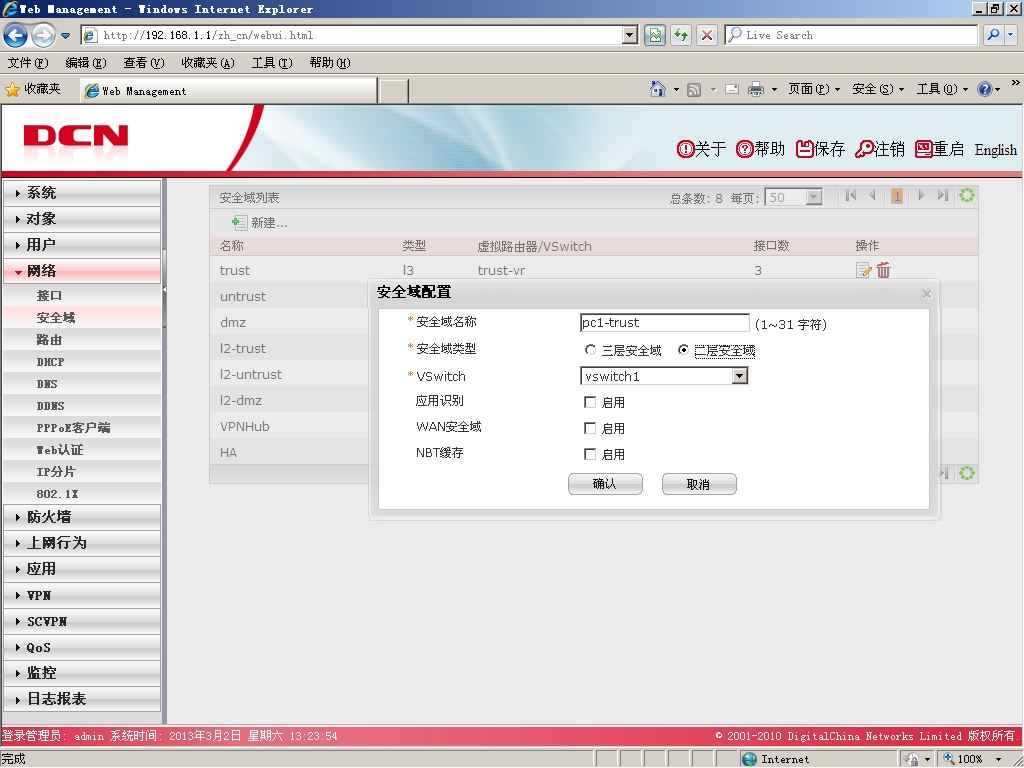This screenshot has width=1024, height=768.
Task: Close the 安全域配置 dialog
Action: [926, 294]
